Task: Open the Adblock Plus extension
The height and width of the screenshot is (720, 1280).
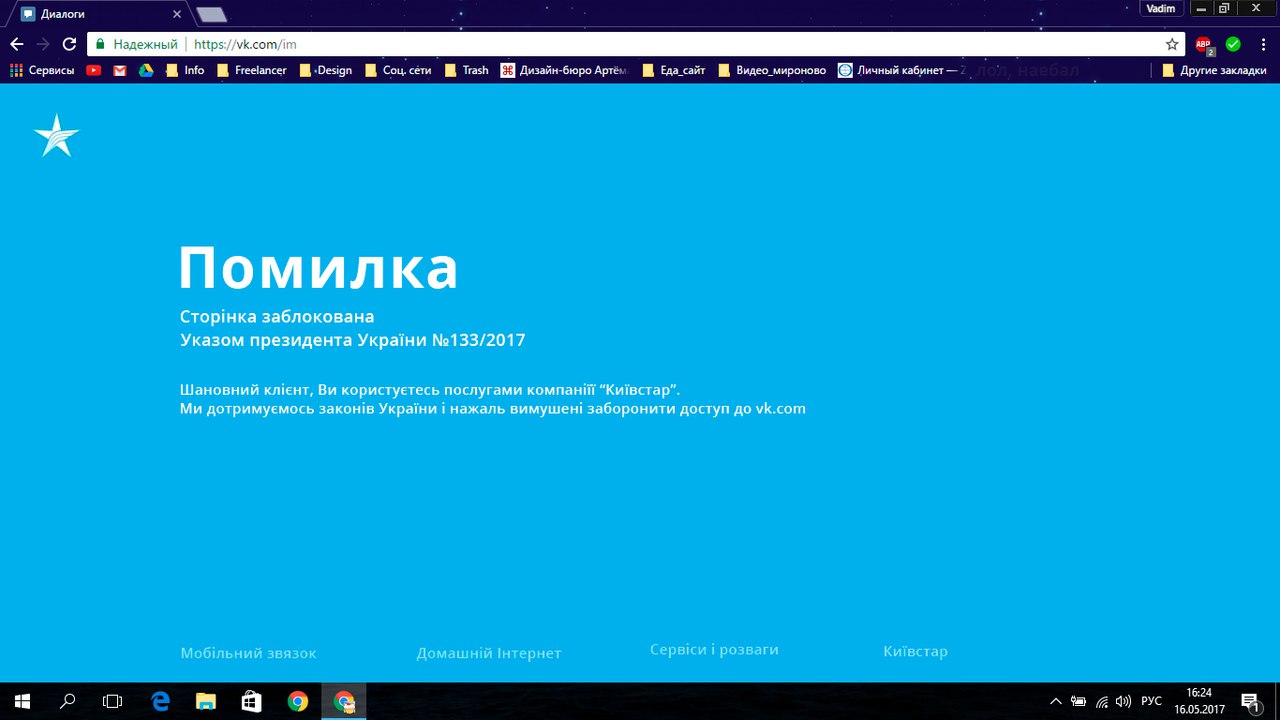Action: coord(1205,44)
